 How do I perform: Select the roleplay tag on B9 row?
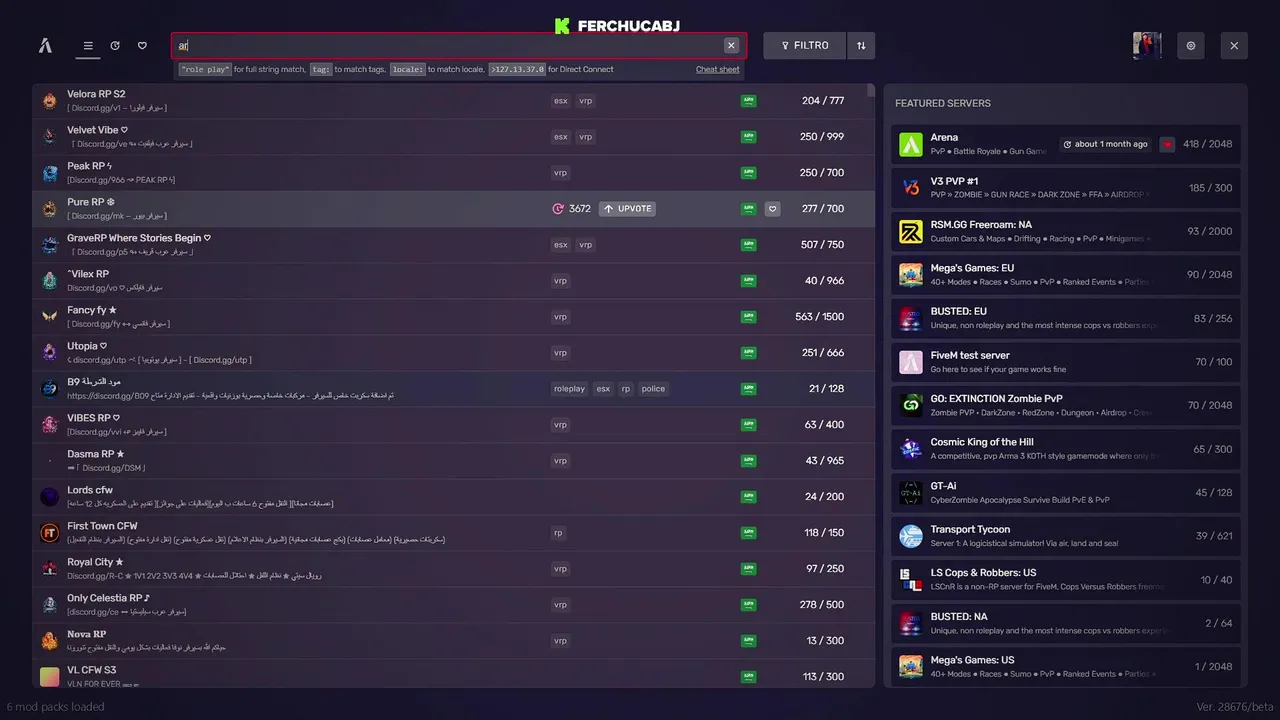(x=569, y=389)
